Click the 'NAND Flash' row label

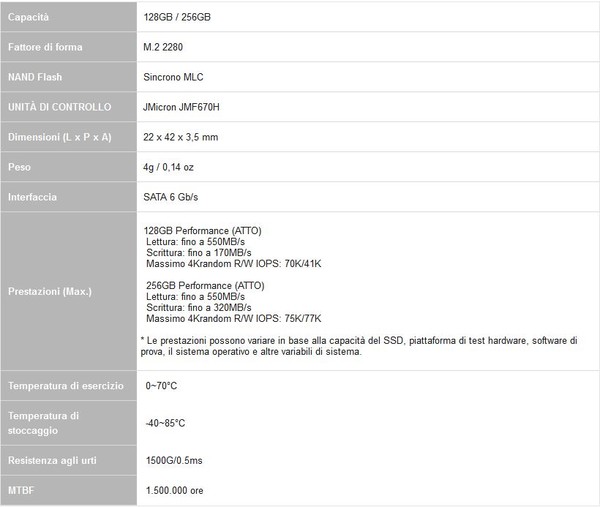coord(35,77)
